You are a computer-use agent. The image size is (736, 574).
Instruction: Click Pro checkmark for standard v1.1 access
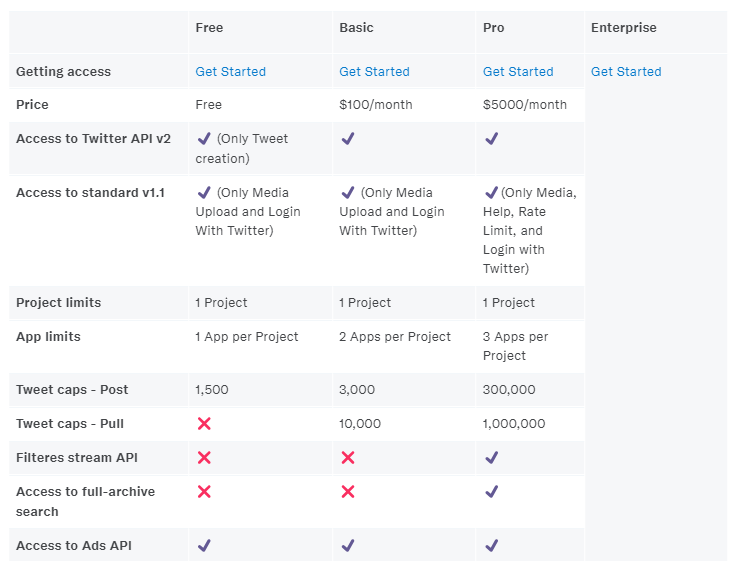(x=491, y=192)
